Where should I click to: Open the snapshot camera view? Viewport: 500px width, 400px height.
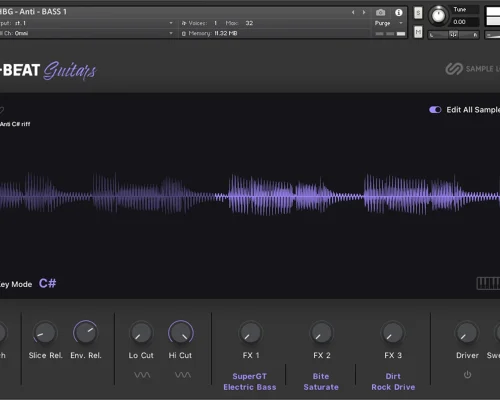point(380,12)
